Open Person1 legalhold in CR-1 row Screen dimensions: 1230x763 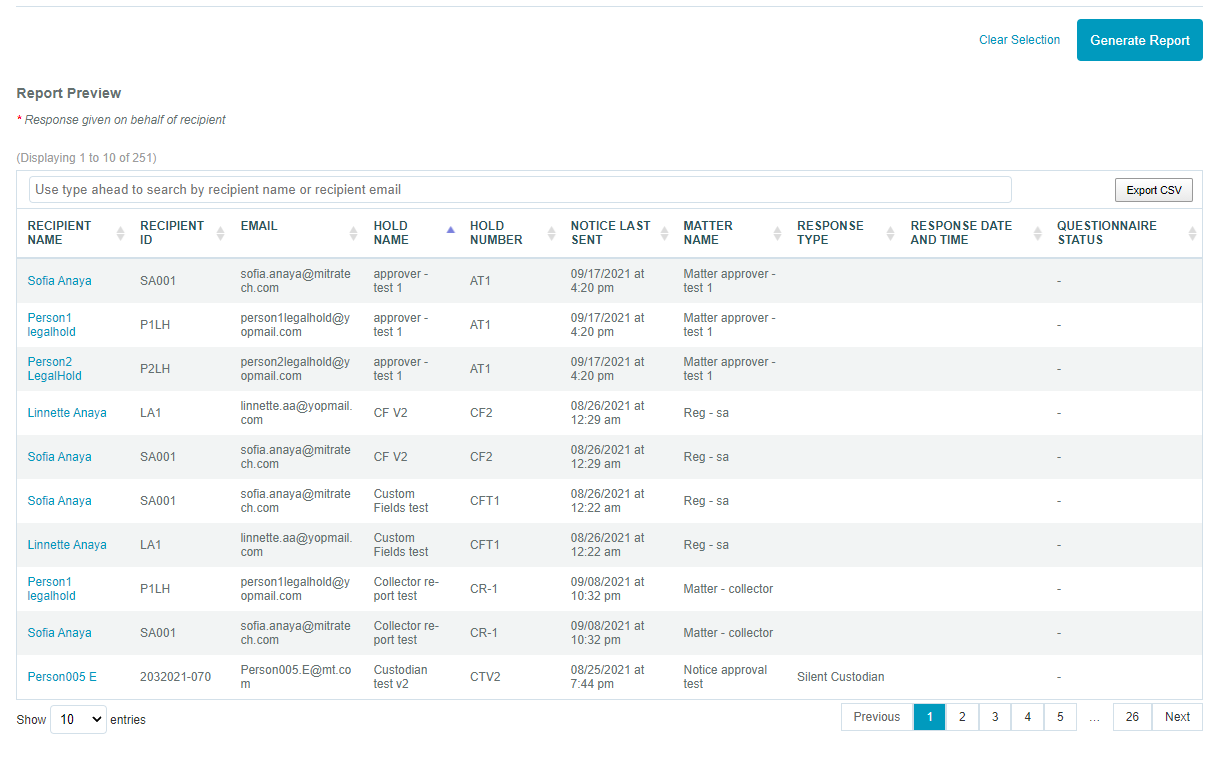[52, 589]
